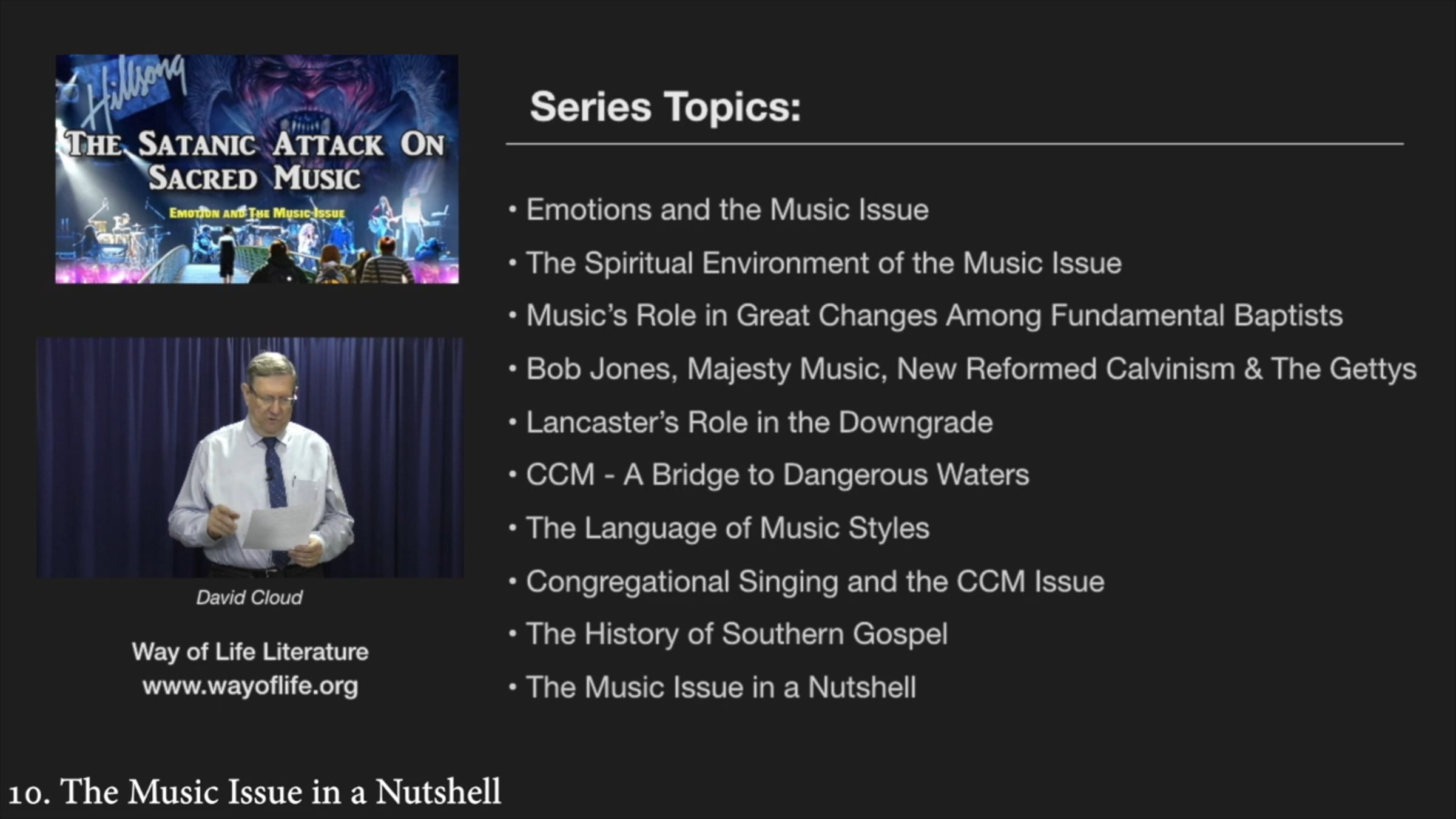
Task: Open 'Lancaster's Role in the Downgrade' topic
Action: [x=759, y=422]
